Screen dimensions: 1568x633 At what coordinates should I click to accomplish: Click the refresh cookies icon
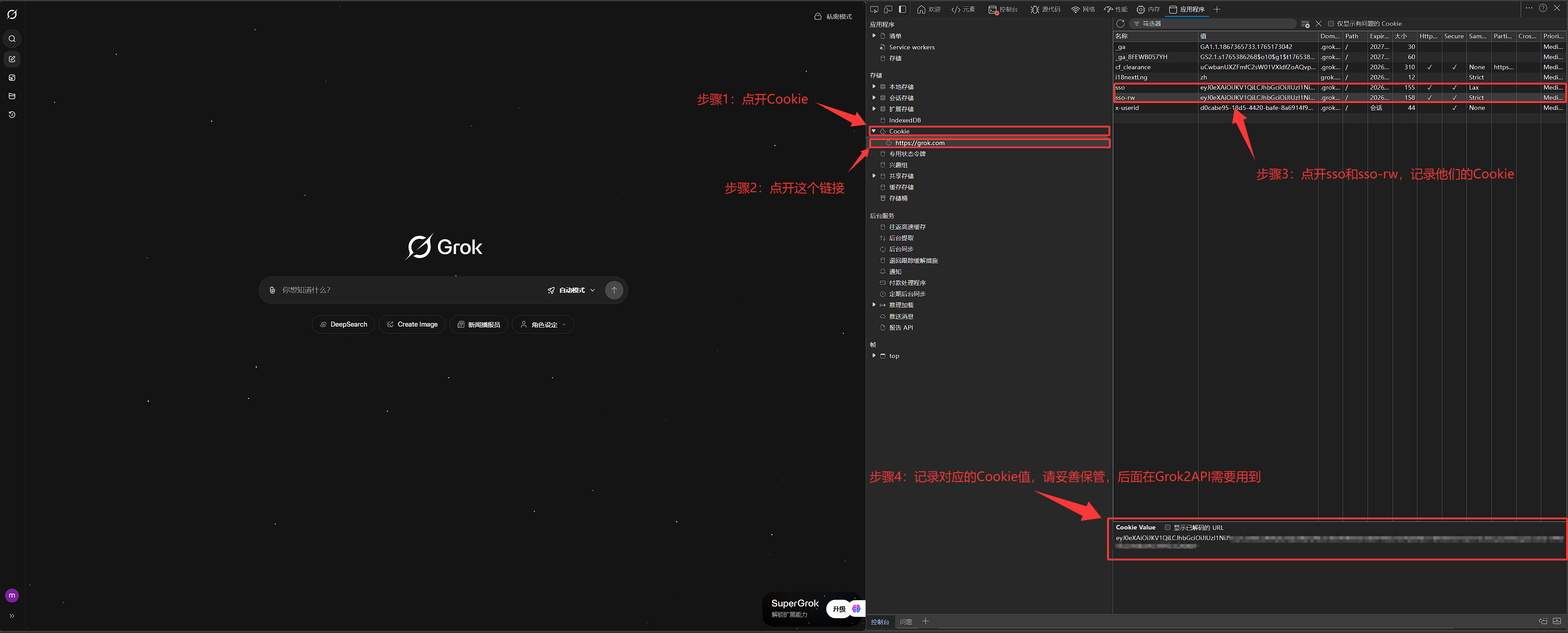(x=1120, y=24)
